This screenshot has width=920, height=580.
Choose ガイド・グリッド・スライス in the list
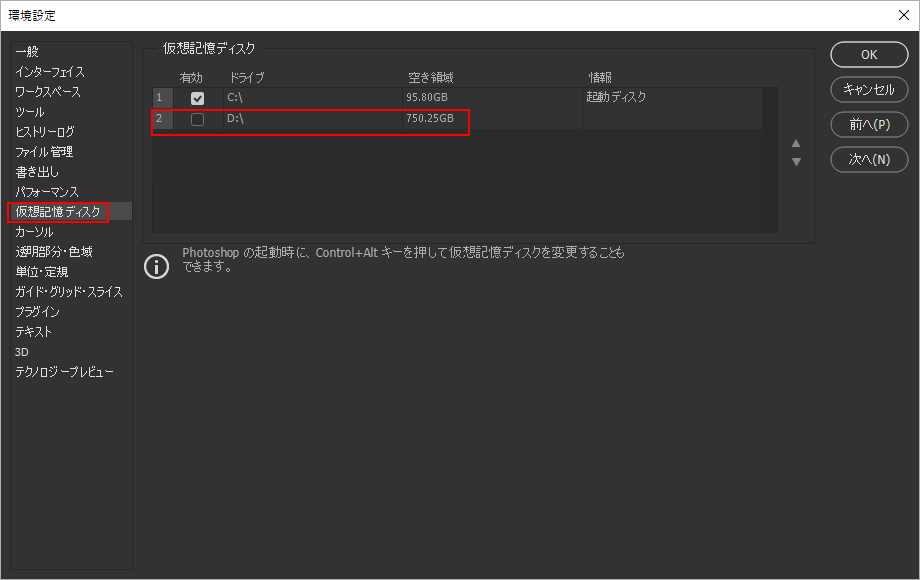(69, 292)
